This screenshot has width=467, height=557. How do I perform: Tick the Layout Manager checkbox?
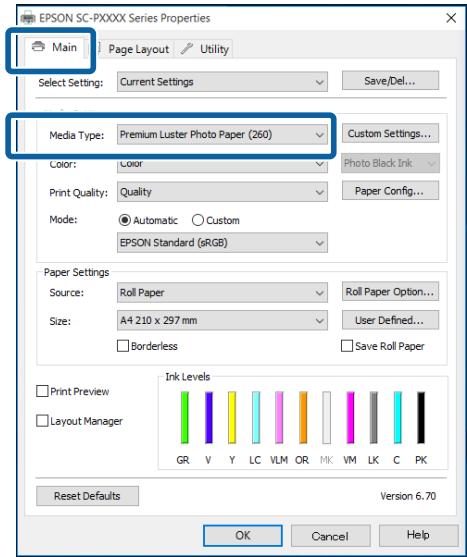coord(42,421)
